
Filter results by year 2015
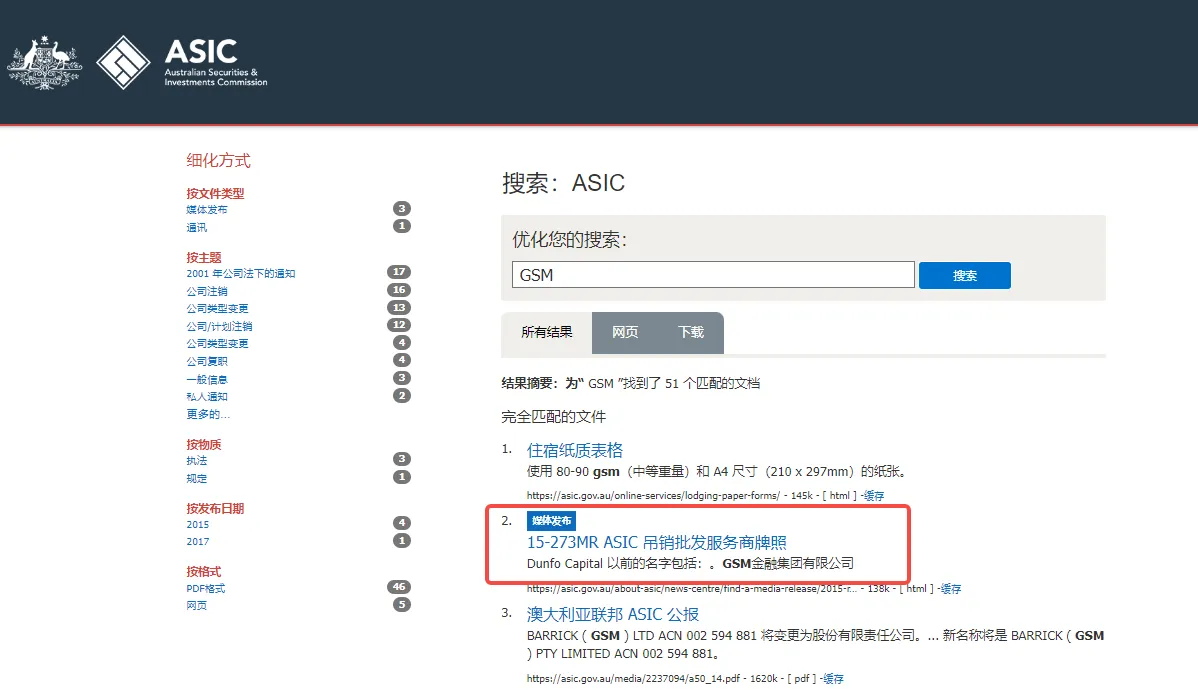(x=198, y=525)
